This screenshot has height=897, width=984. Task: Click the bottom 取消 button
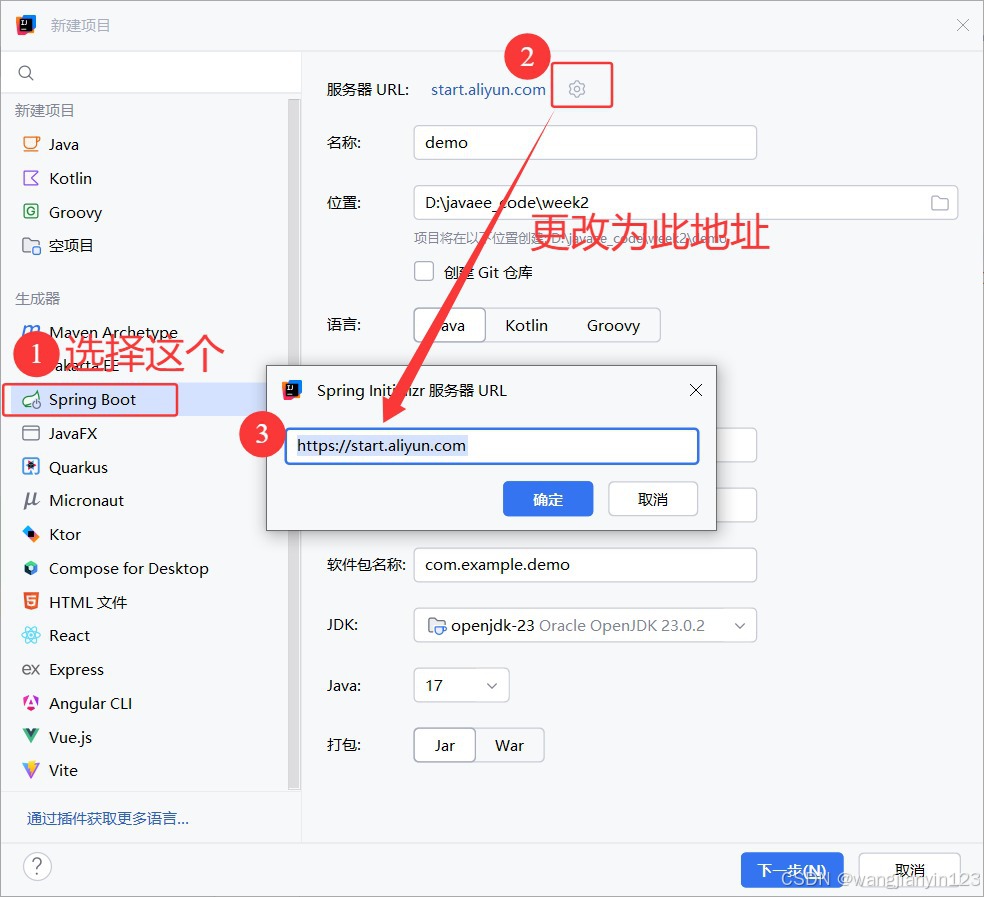click(x=909, y=870)
